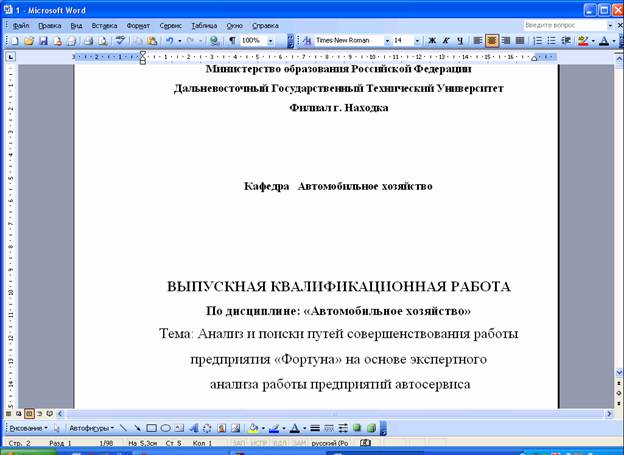Open the Правка menu
This screenshot has height=455, width=624.
[x=50, y=25]
